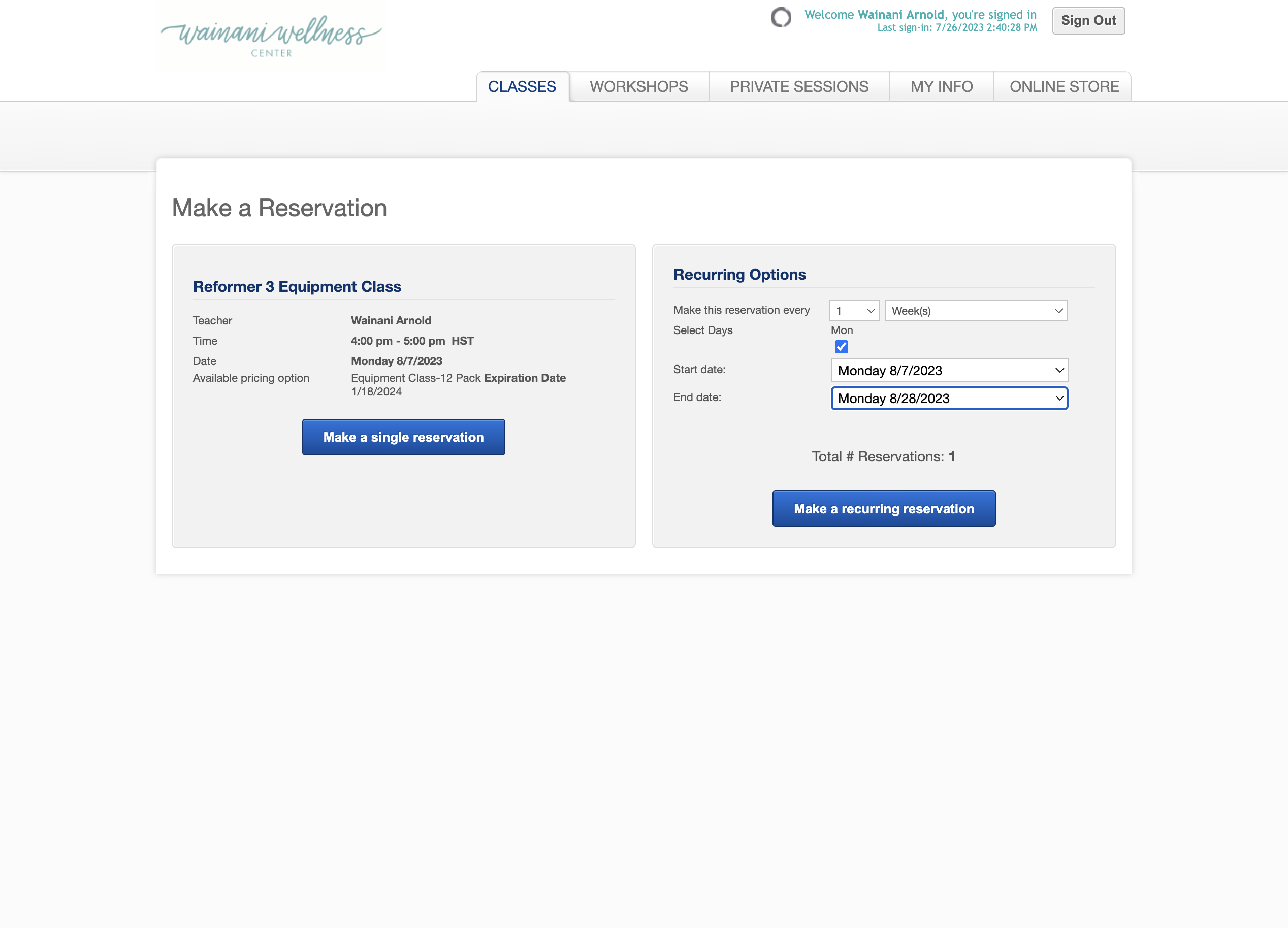Toggle the Mon day checkbox
The width and height of the screenshot is (1288, 928).
coord(841,347)
